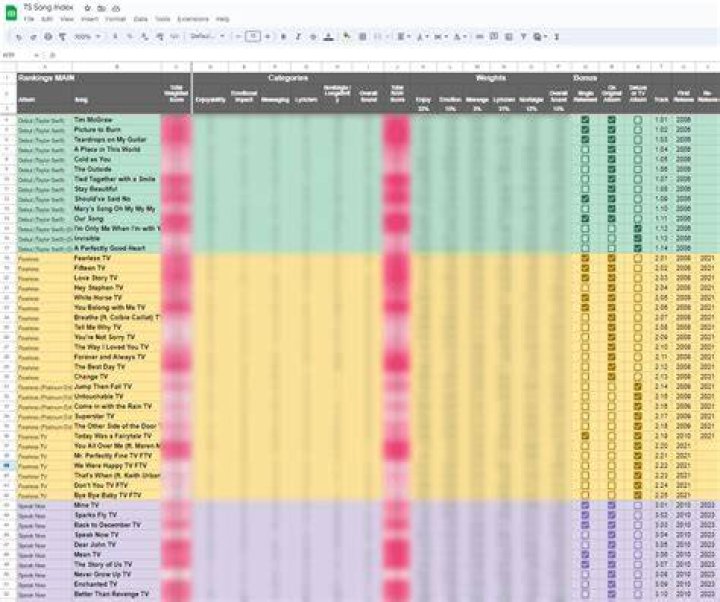Viewport: 720px width, 602px height.
Task: Decrease the font size
Action: 238,37
